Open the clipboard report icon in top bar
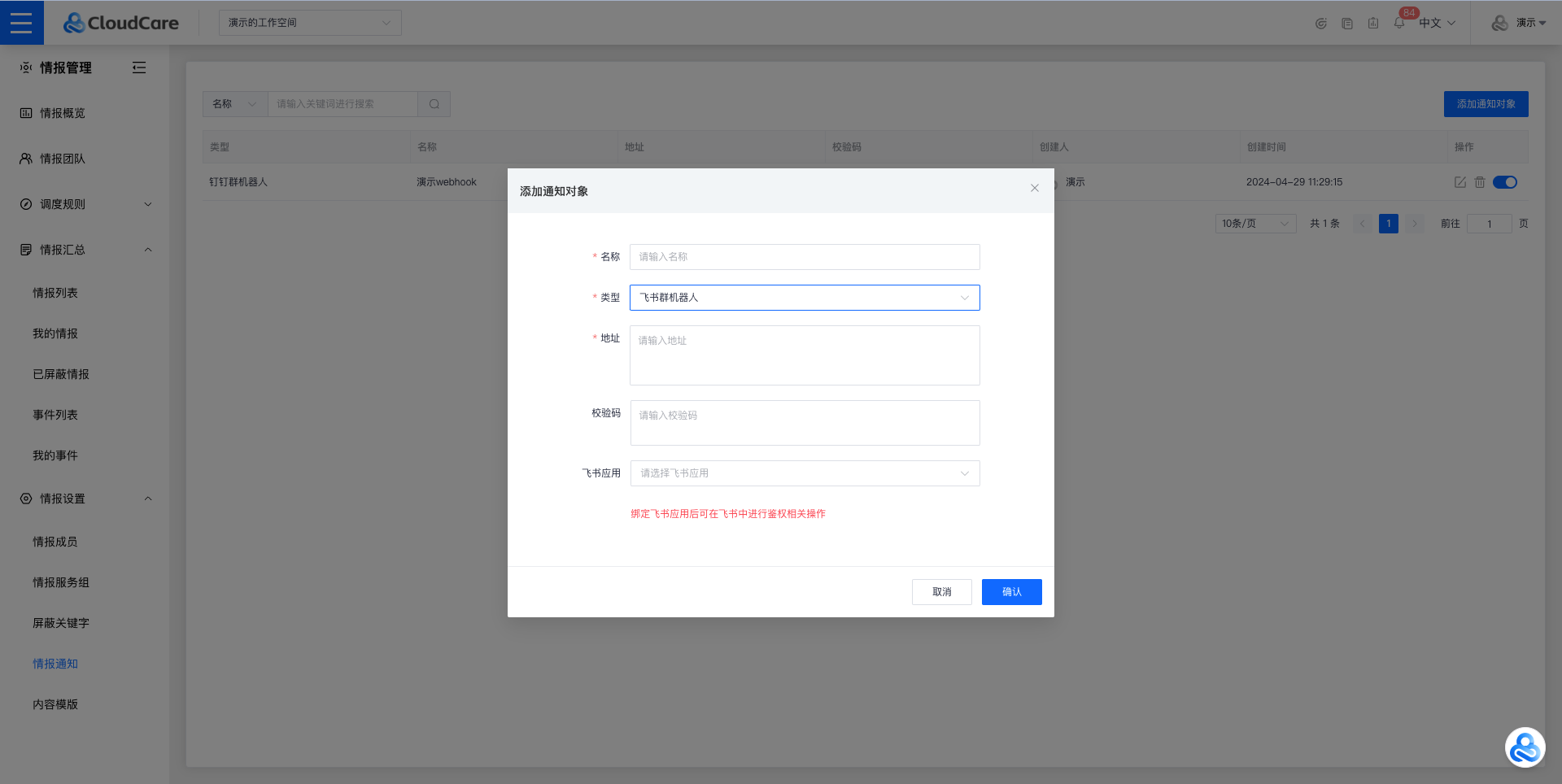Viewport: 1562px width, 784px height. point(1372,24)
